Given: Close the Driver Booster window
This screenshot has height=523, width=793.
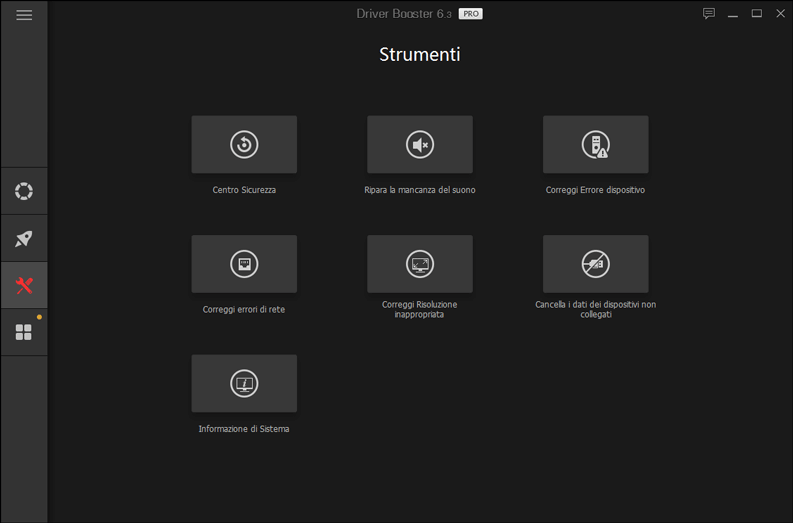Looking at the screenshot, I should coord(780,14).
